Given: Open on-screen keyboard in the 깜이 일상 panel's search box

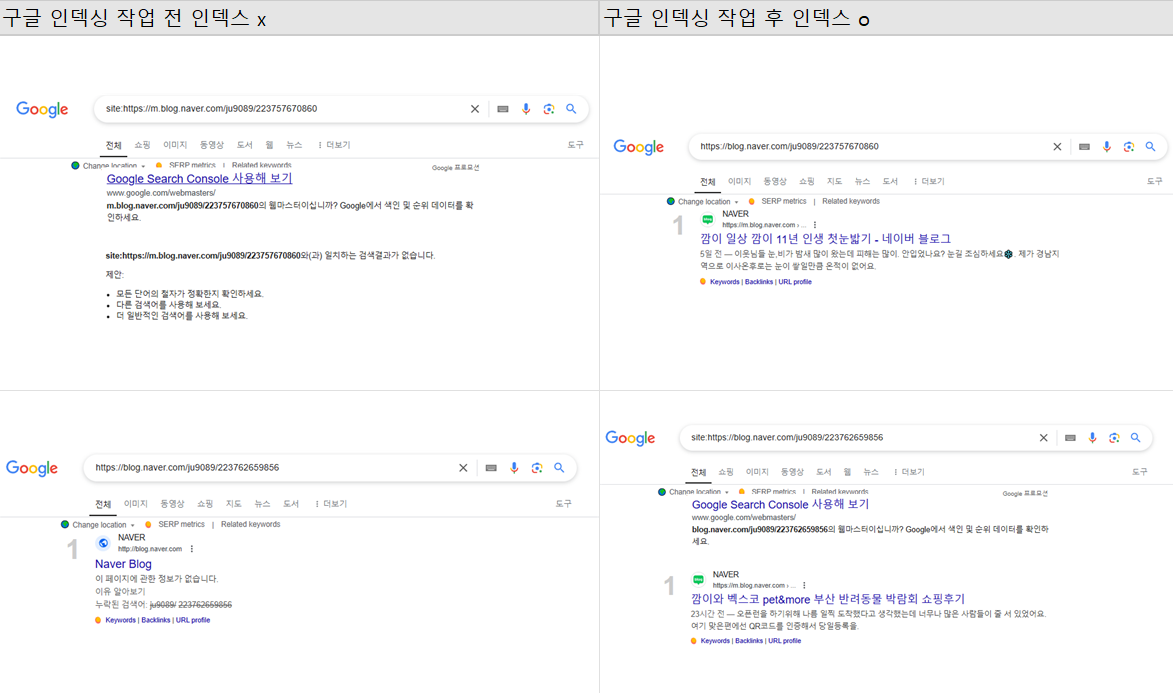Looking at the screenshot, I should 1084,147.
